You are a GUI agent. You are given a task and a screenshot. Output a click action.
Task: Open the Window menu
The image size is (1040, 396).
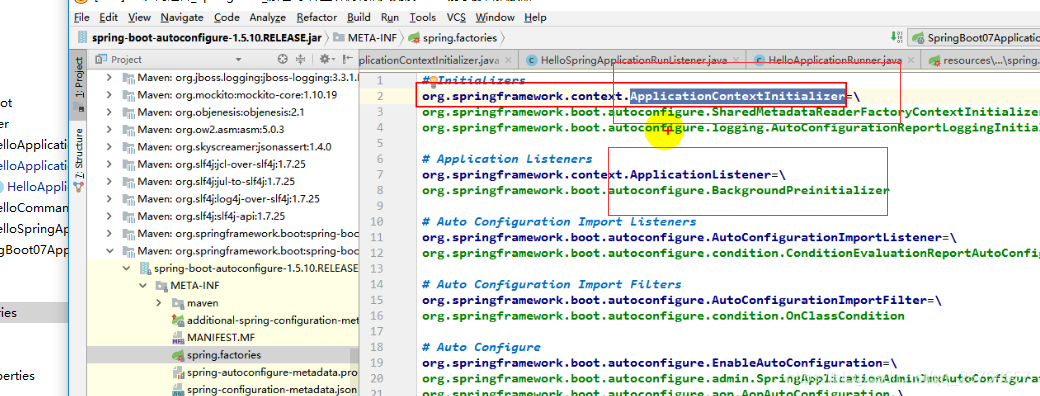click(495, 17)
